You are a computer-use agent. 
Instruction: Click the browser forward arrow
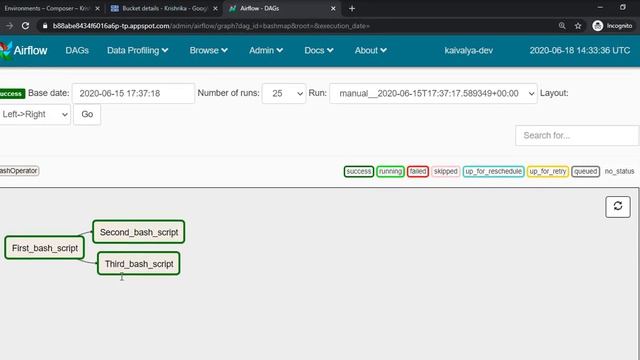[x=9, y=26]
